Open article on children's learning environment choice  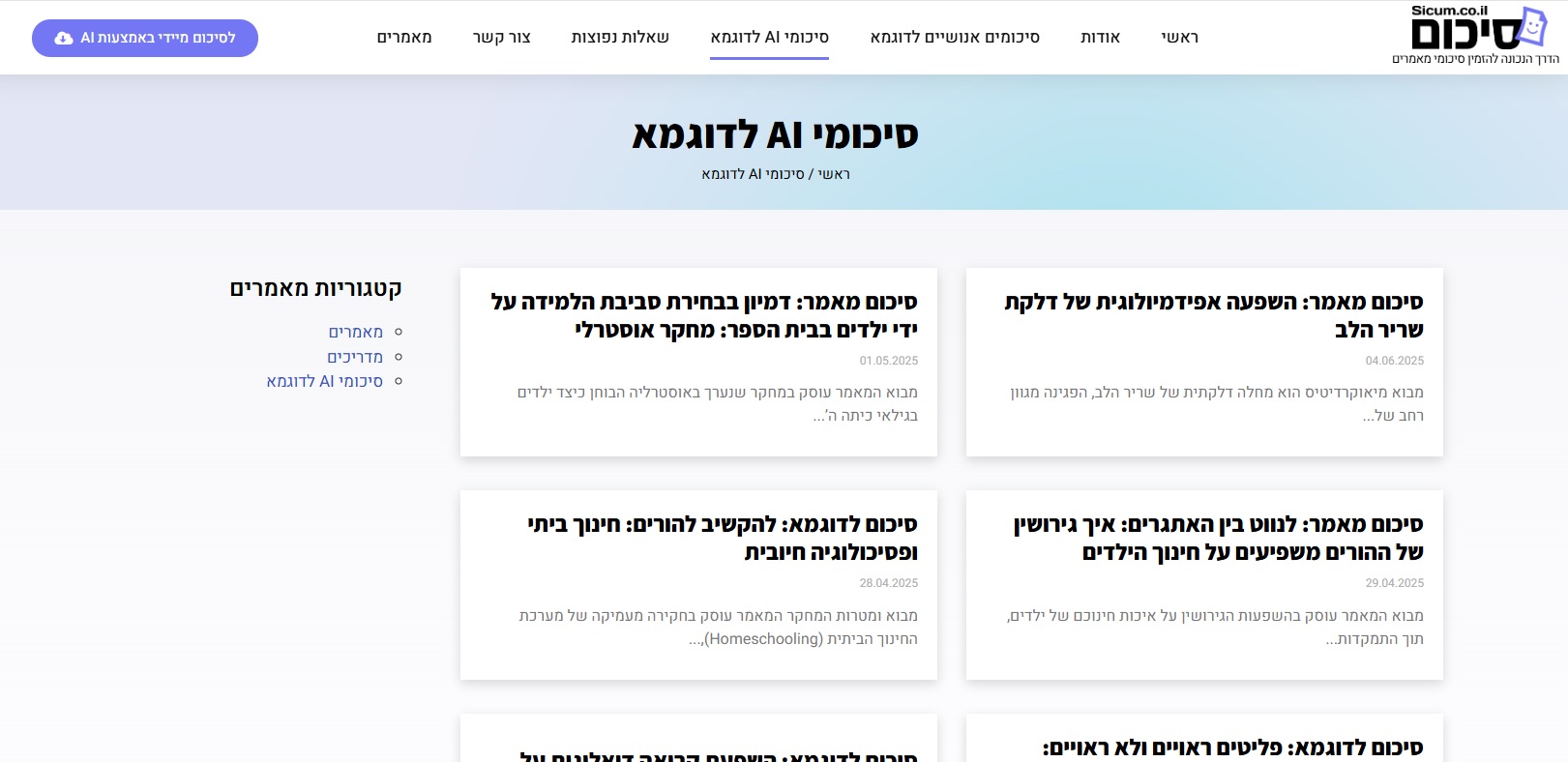[x=703, y=315]
